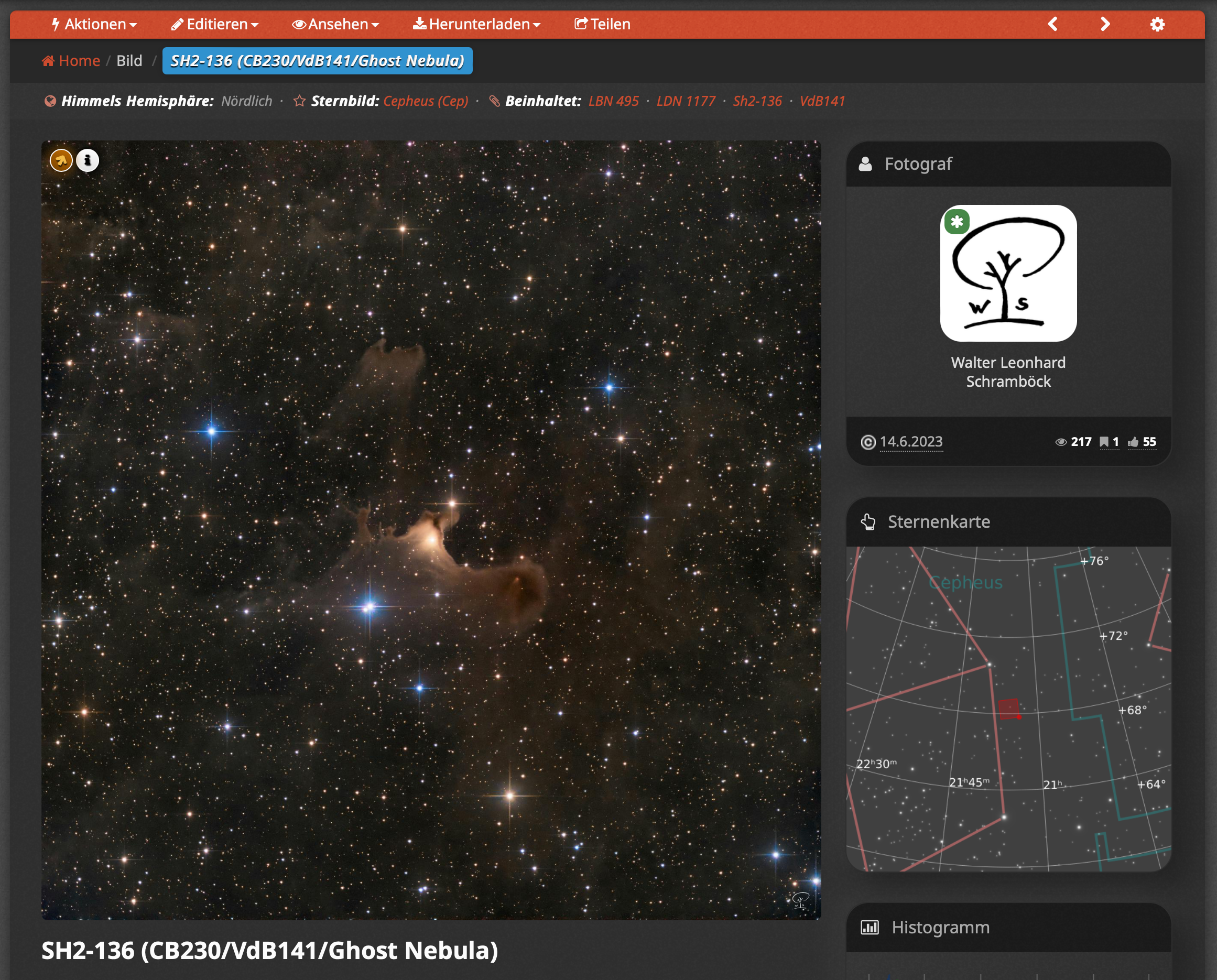Click the VdB141 object link

[x=822, y=101]
